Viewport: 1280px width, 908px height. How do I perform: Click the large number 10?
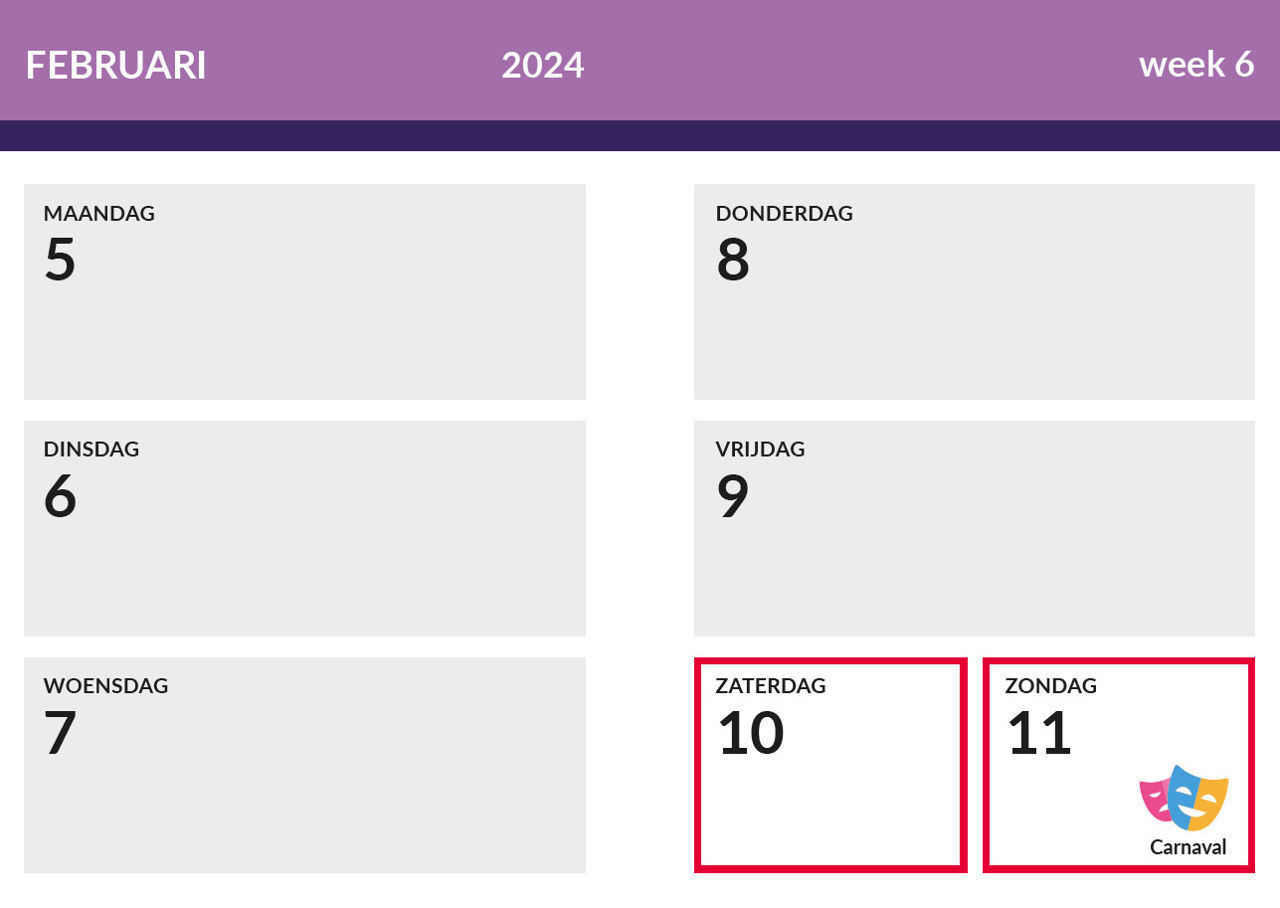click(x=751, y=732)
